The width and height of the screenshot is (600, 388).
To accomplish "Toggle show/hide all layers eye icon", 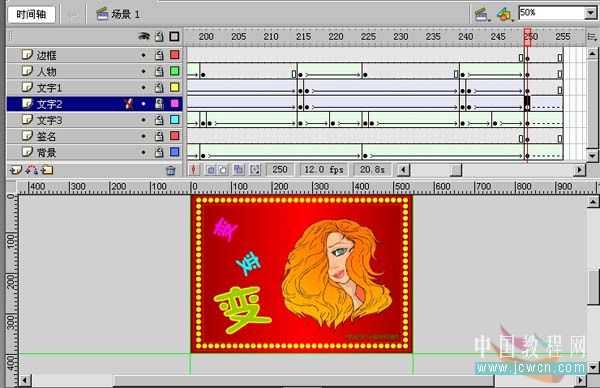I will coord(143,36).
